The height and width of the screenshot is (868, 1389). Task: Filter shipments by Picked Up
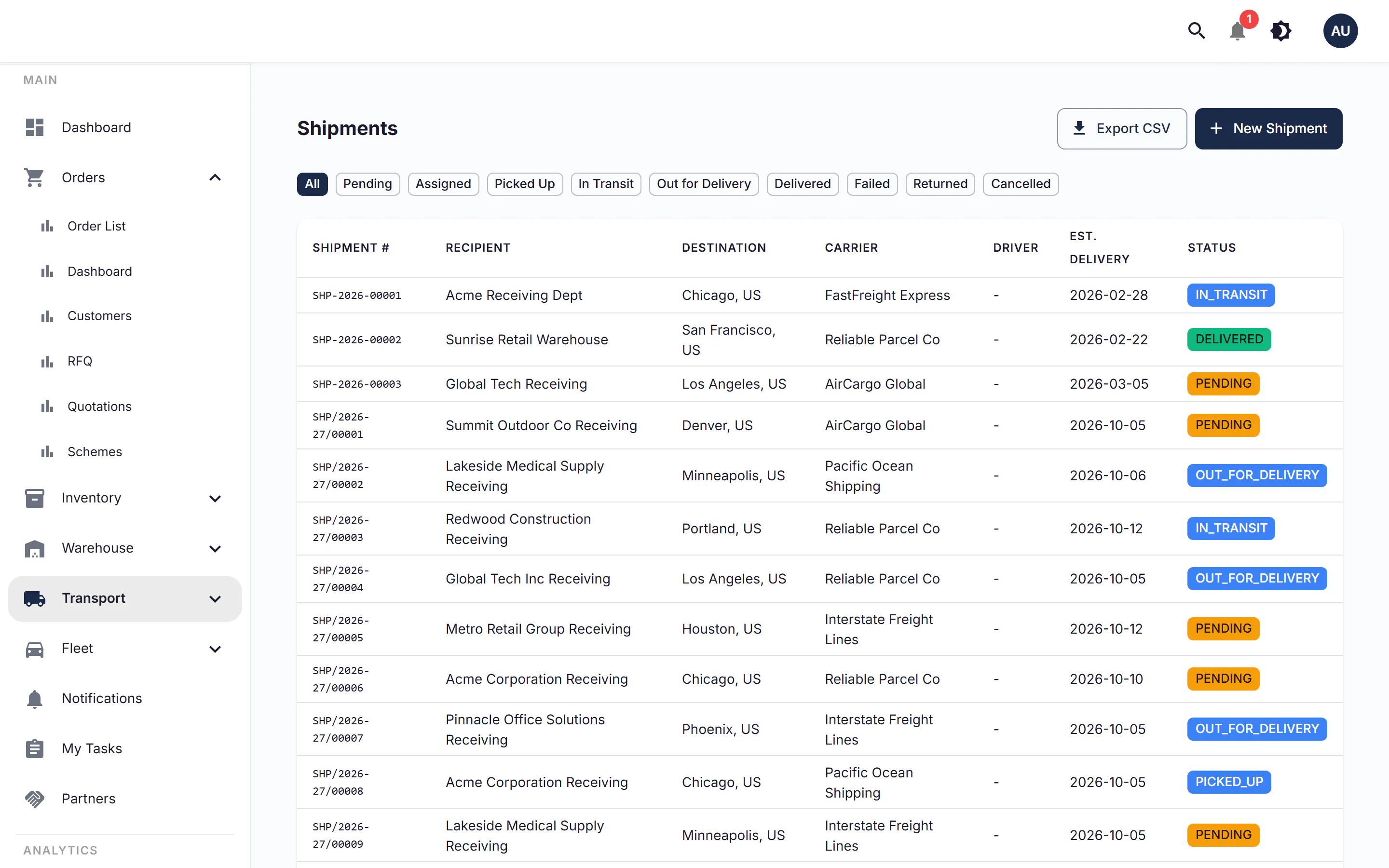pyautogui.click(x=525, y=184)
